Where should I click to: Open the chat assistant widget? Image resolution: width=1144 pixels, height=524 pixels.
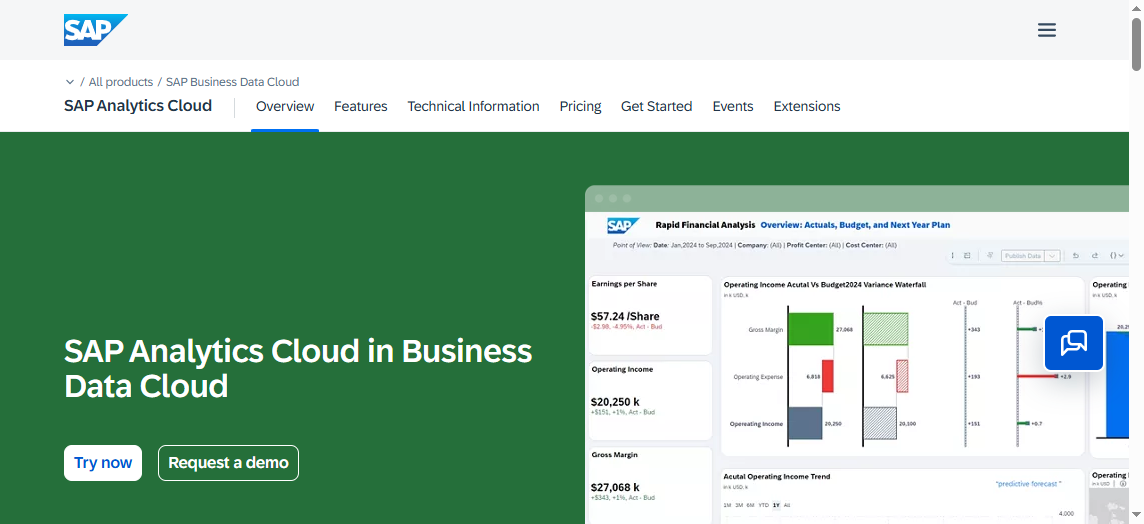[1073, 344]
